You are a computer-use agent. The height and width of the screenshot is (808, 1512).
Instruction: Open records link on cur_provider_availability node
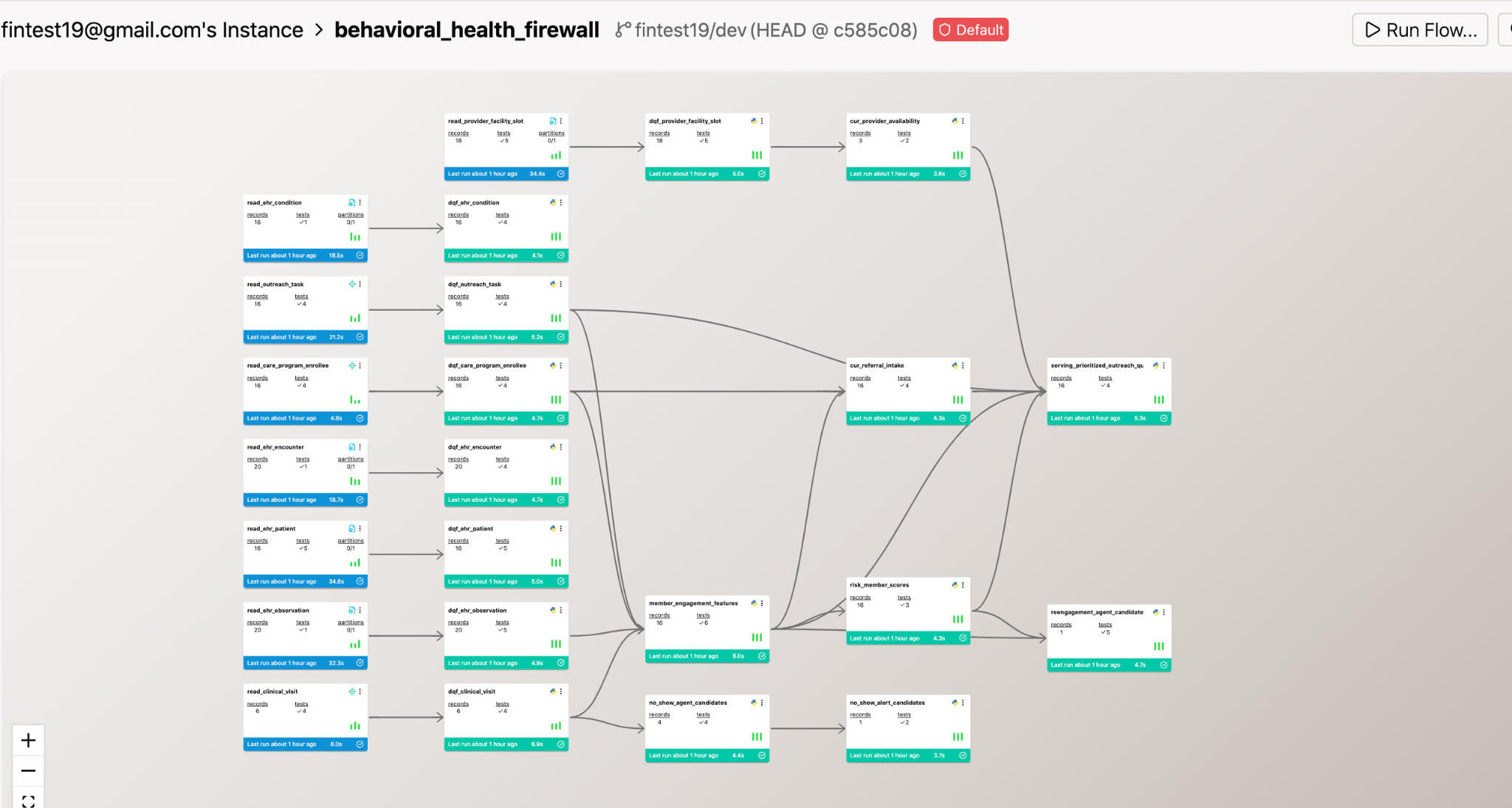coord(860,133)
